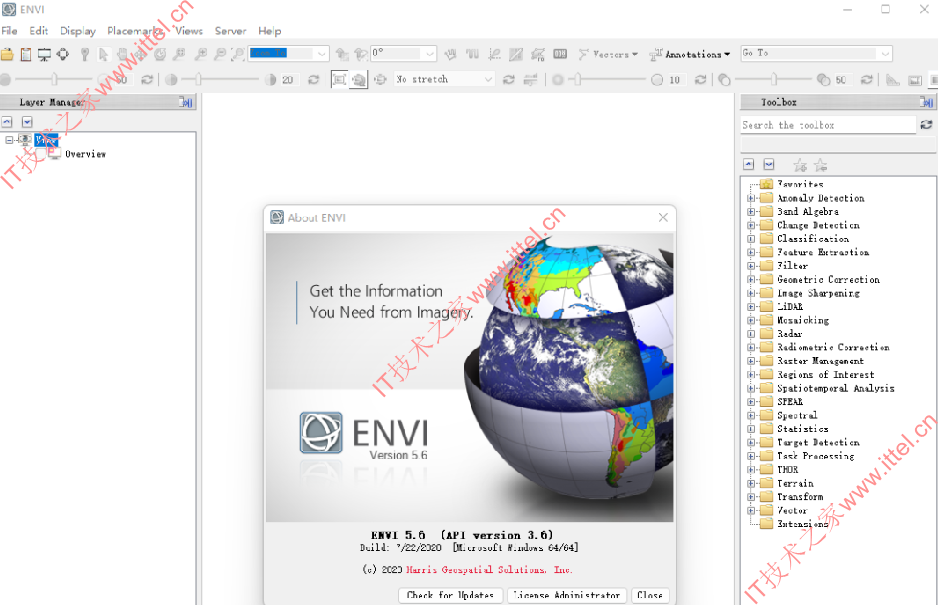This screenshot has width=938, height=605.
Task: Detach the Toolbox panel icon
Action: [927, 102]
